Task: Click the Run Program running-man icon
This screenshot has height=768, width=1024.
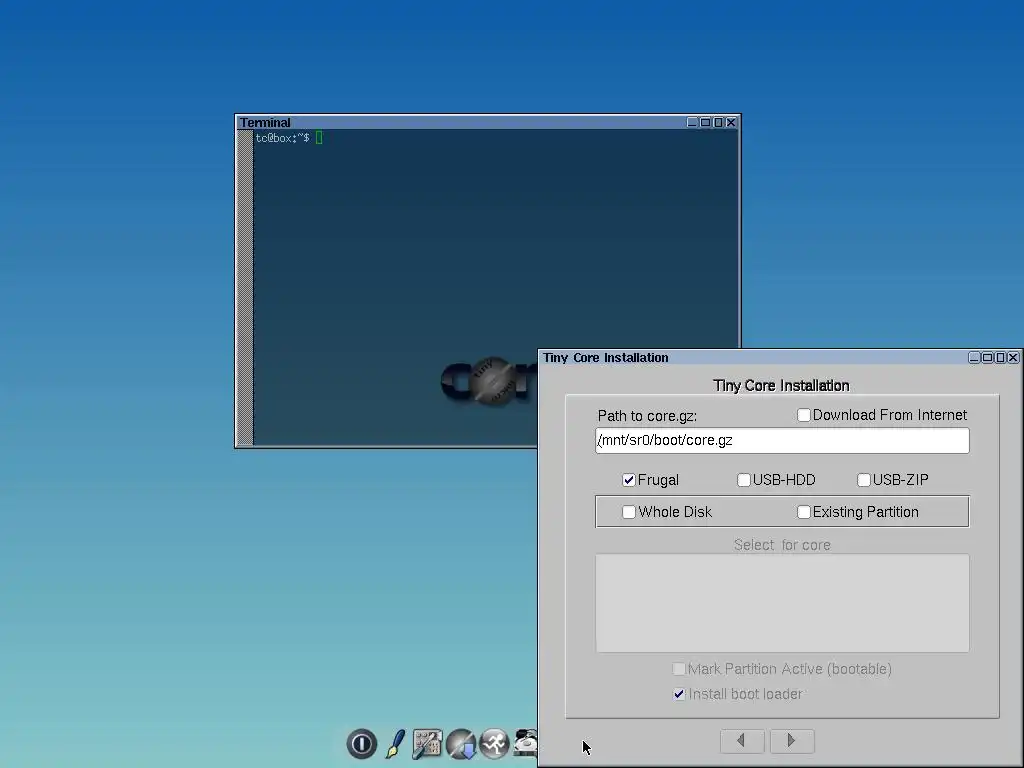Action: click(494, 744)
